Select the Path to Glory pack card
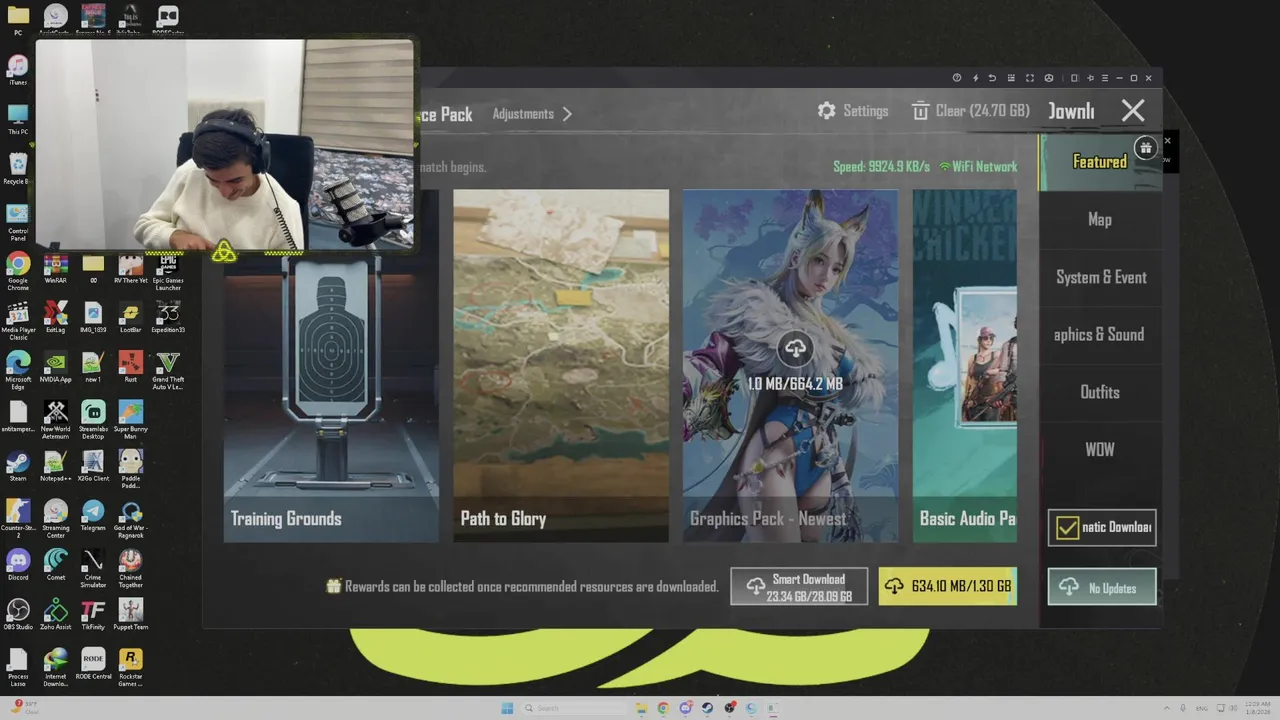1280x720 pixels. [x=561, y=366]
